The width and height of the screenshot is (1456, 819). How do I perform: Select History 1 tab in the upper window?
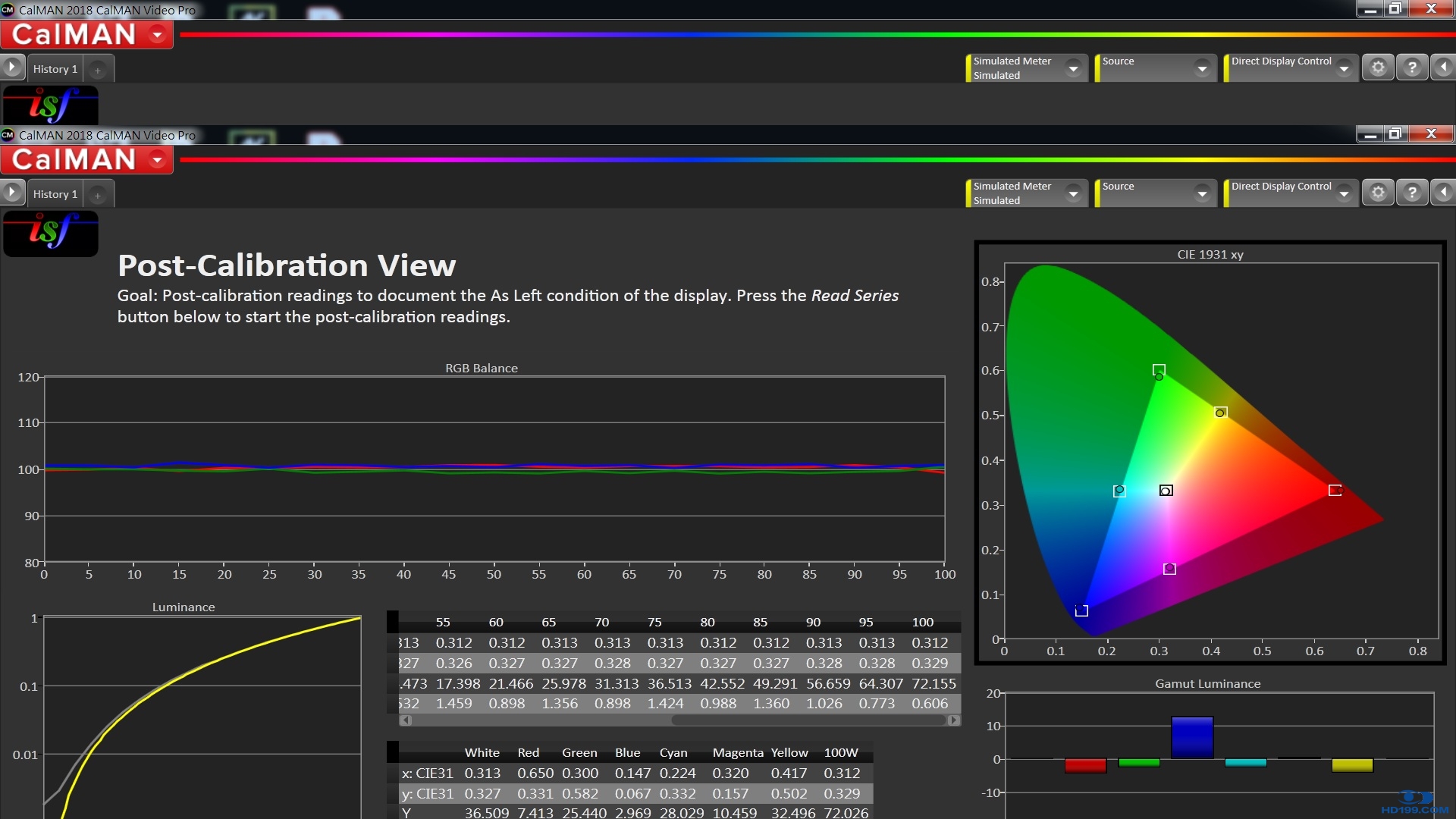(x=55, y=69)
